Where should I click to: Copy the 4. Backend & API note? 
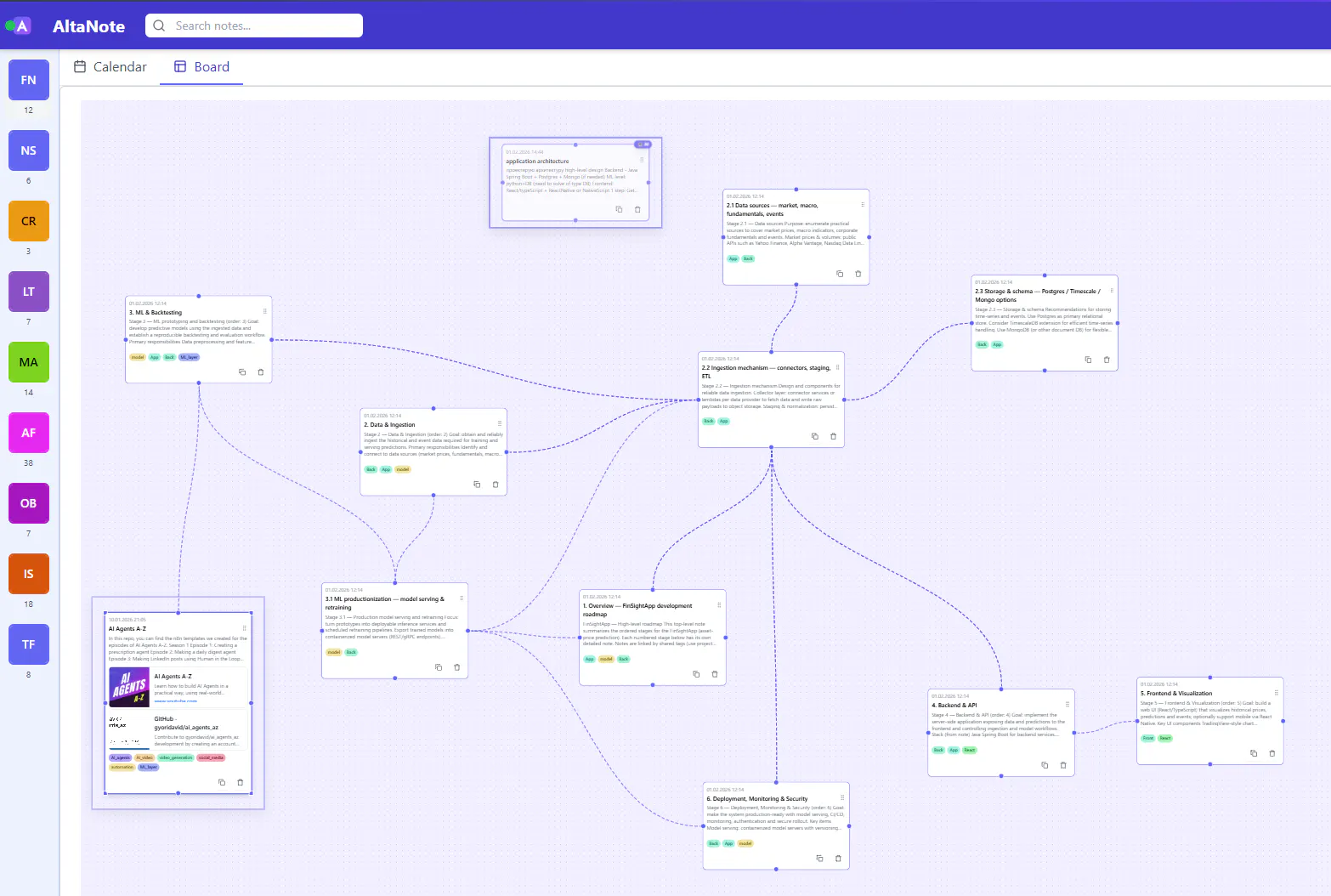coord(1045,765)
